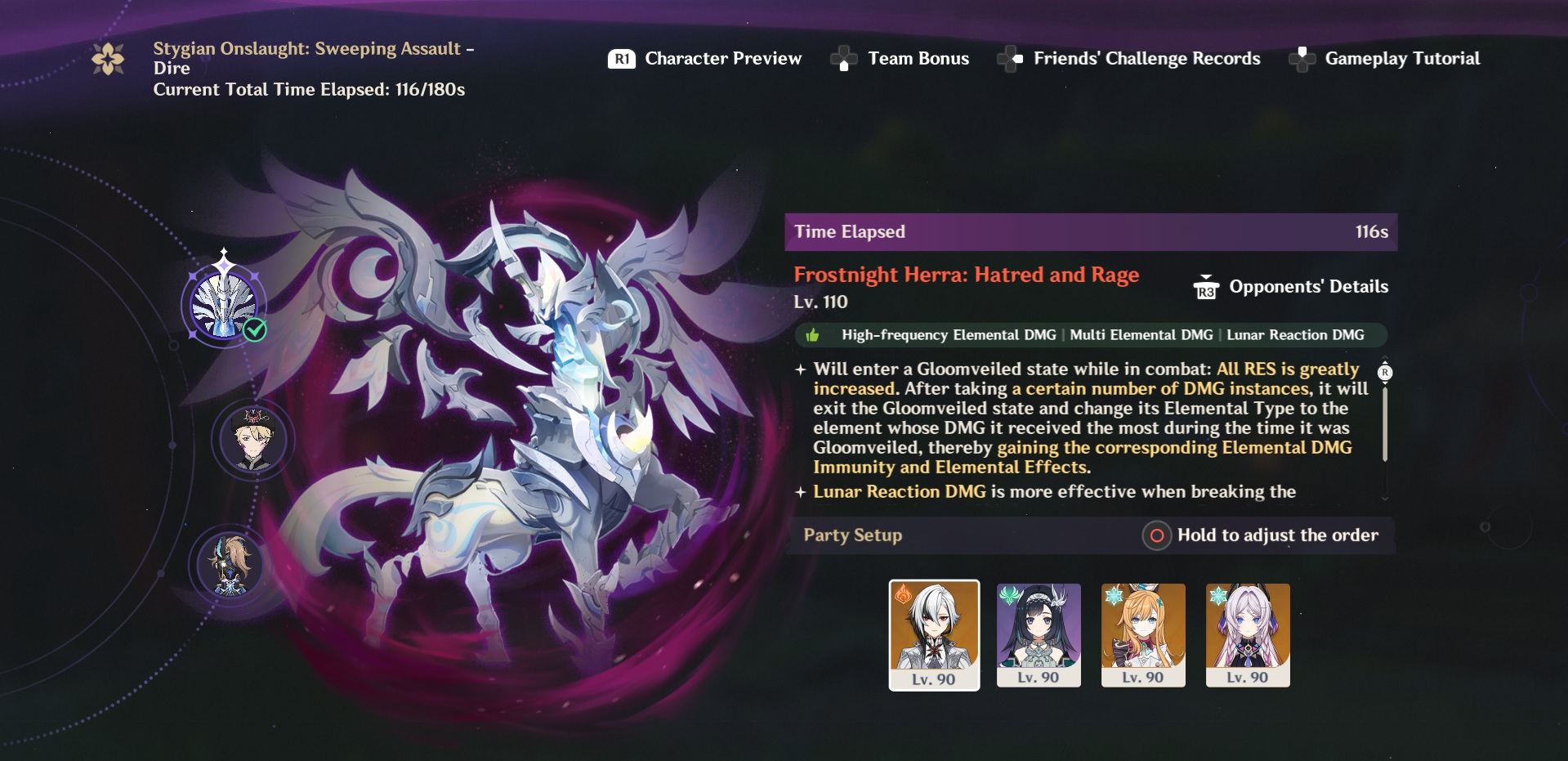Screen dimensions: 1568x761
Task: Click the R-stick scroll indicator icon
Action: [1385, 373]
